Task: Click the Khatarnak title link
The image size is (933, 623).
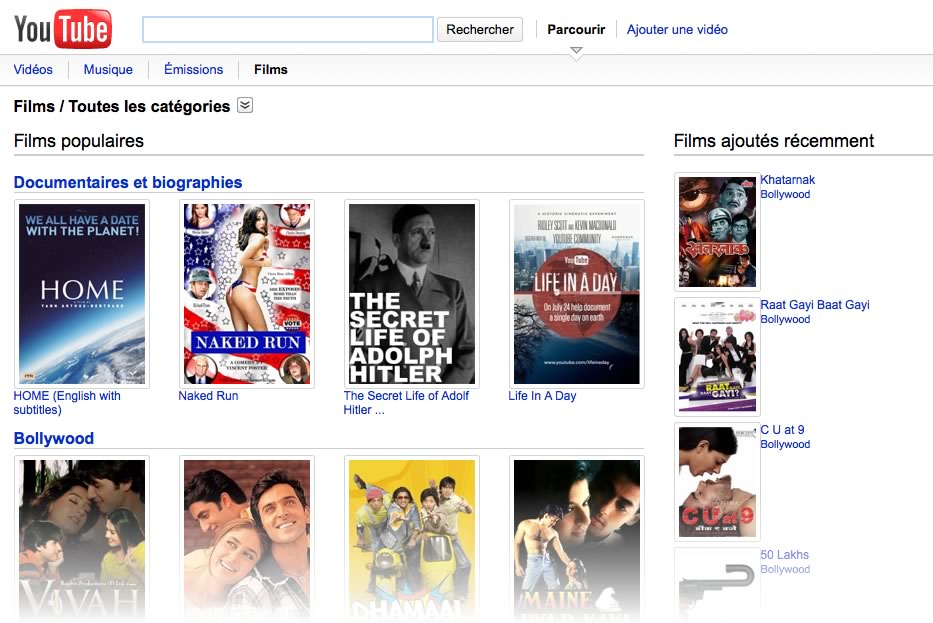Action: click(787, 180)
